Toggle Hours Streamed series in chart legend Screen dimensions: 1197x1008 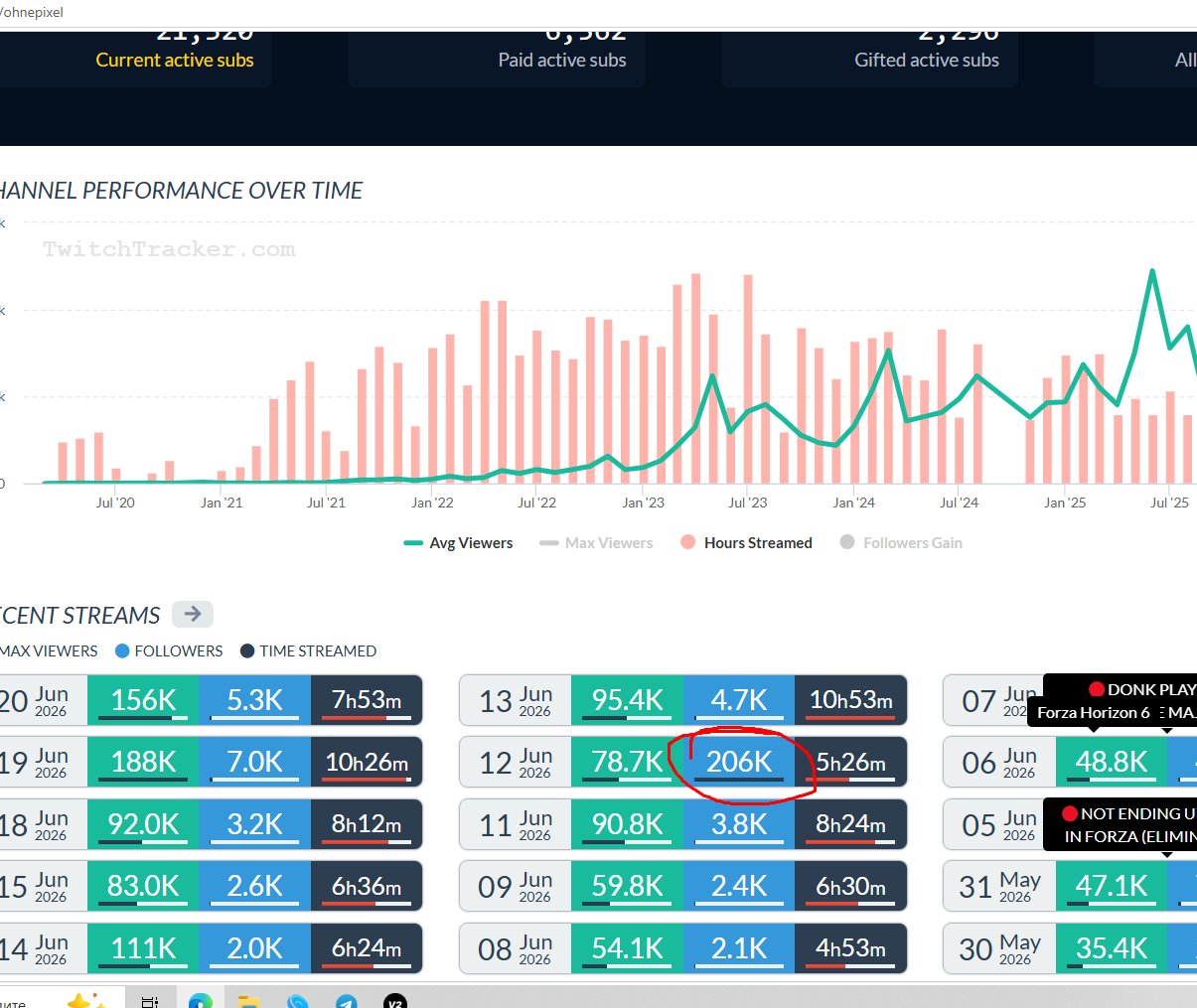click(x=746, y=542)
